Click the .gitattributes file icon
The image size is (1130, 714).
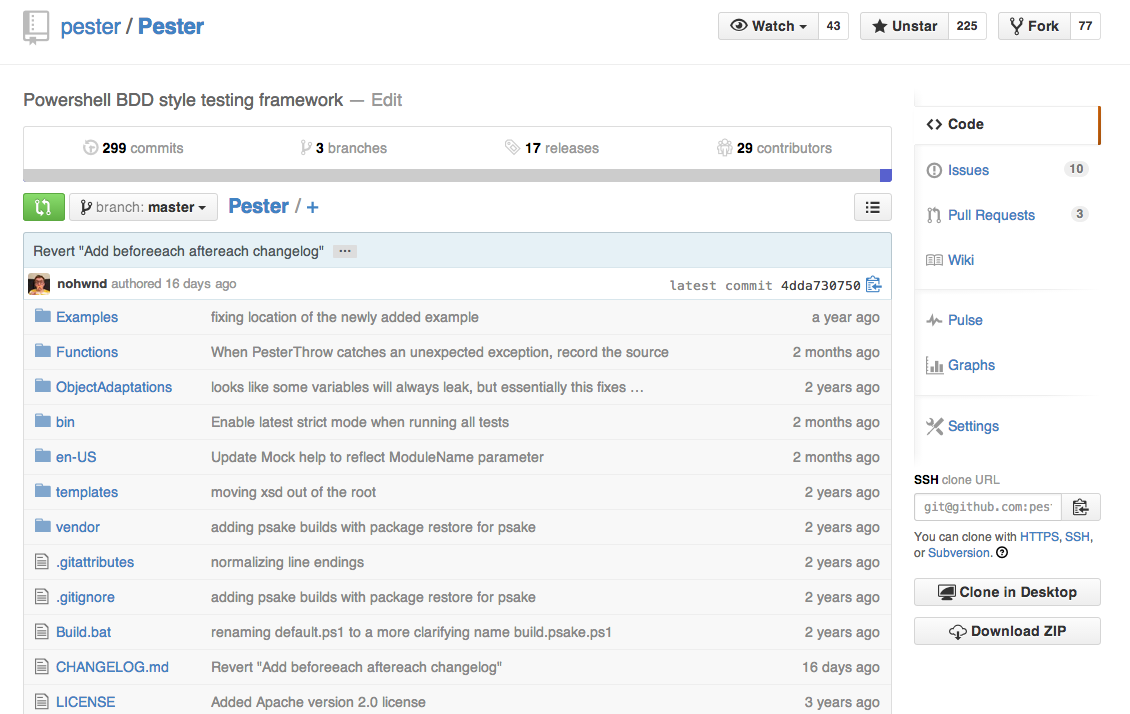click(42, 561)
